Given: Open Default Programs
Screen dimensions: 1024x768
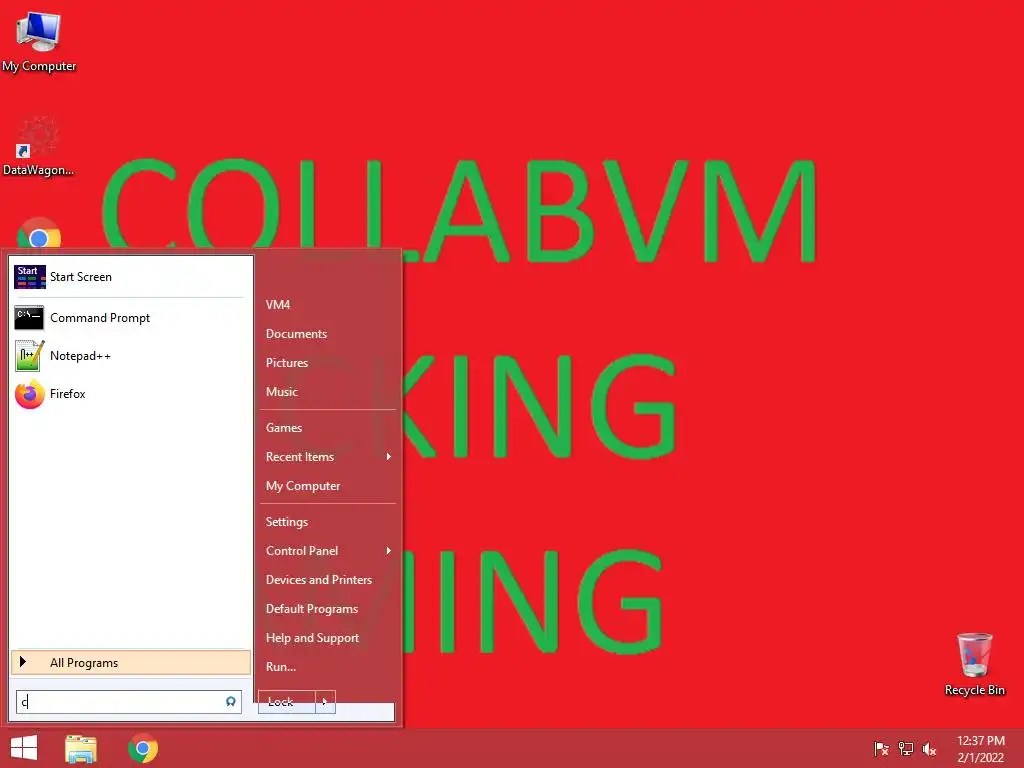Looking at the screenshot, I should coord(312,609).
